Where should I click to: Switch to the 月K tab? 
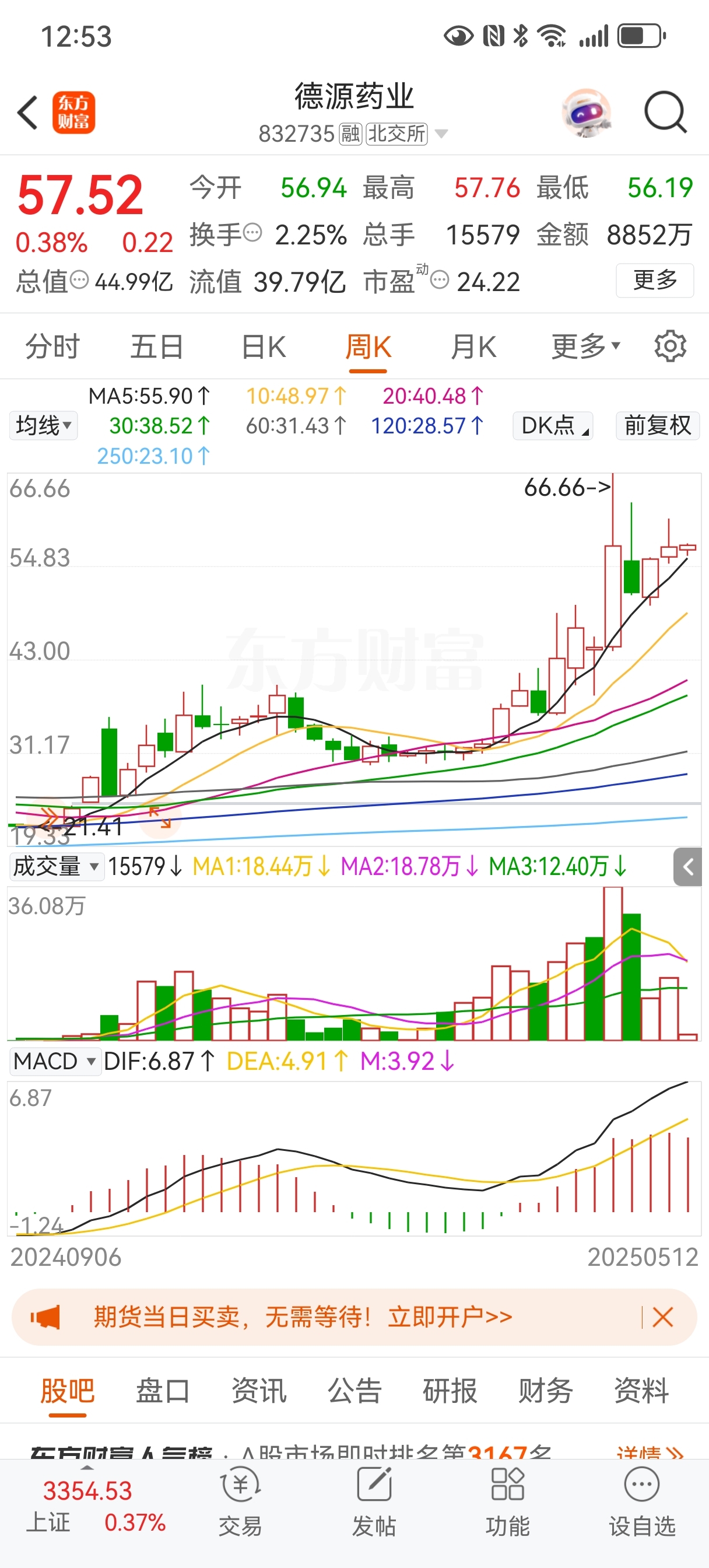pyautogui.click(x=473, y=346)
